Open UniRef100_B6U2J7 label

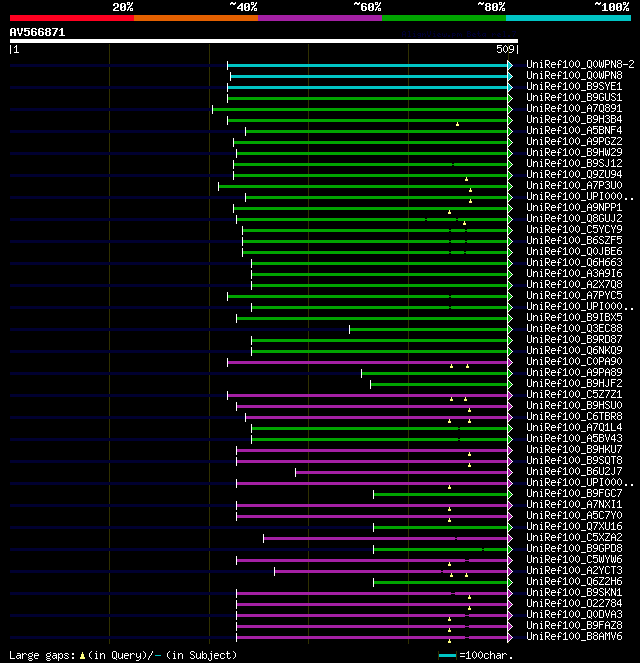574,471
